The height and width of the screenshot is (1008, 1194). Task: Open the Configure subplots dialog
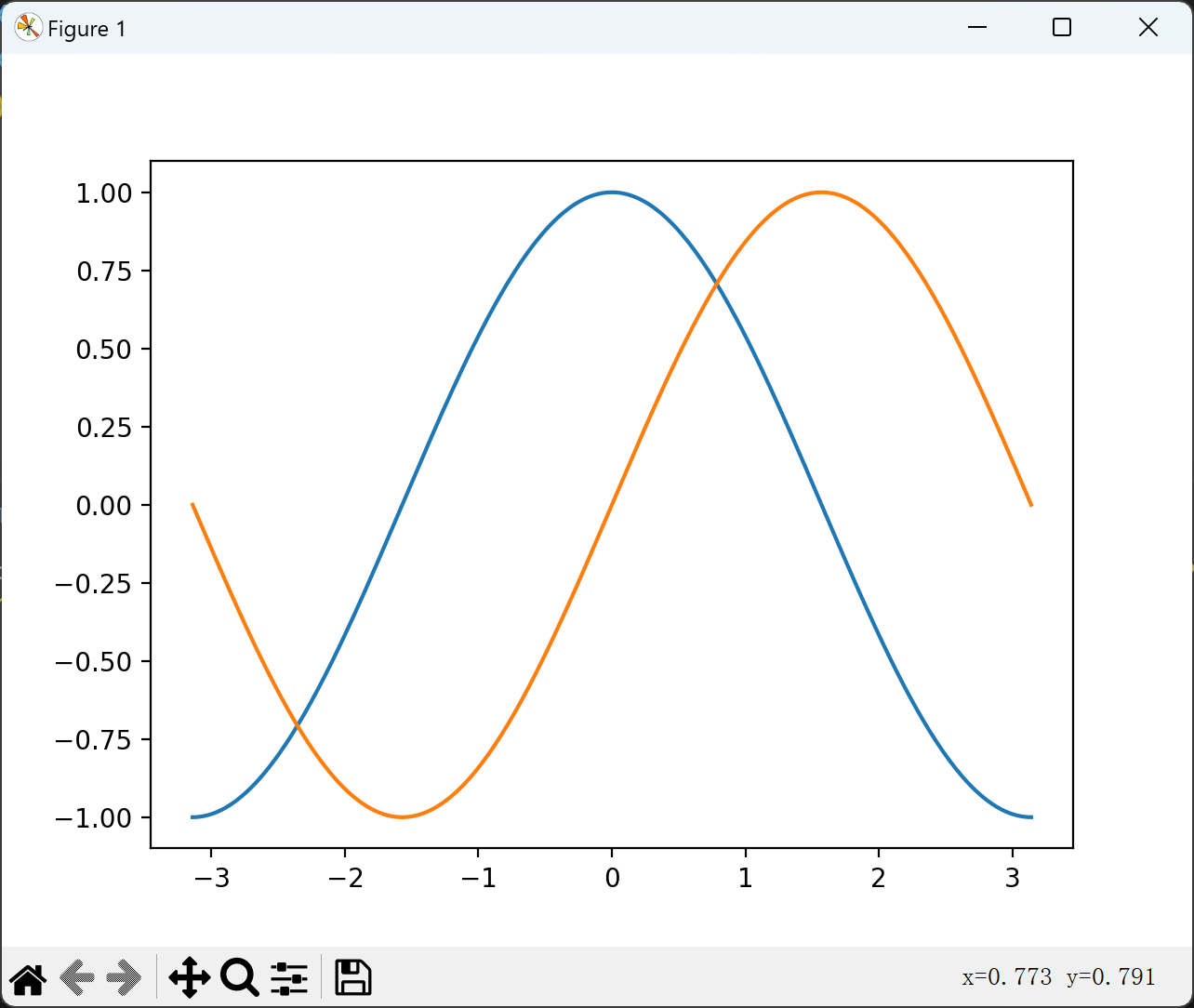289,977
